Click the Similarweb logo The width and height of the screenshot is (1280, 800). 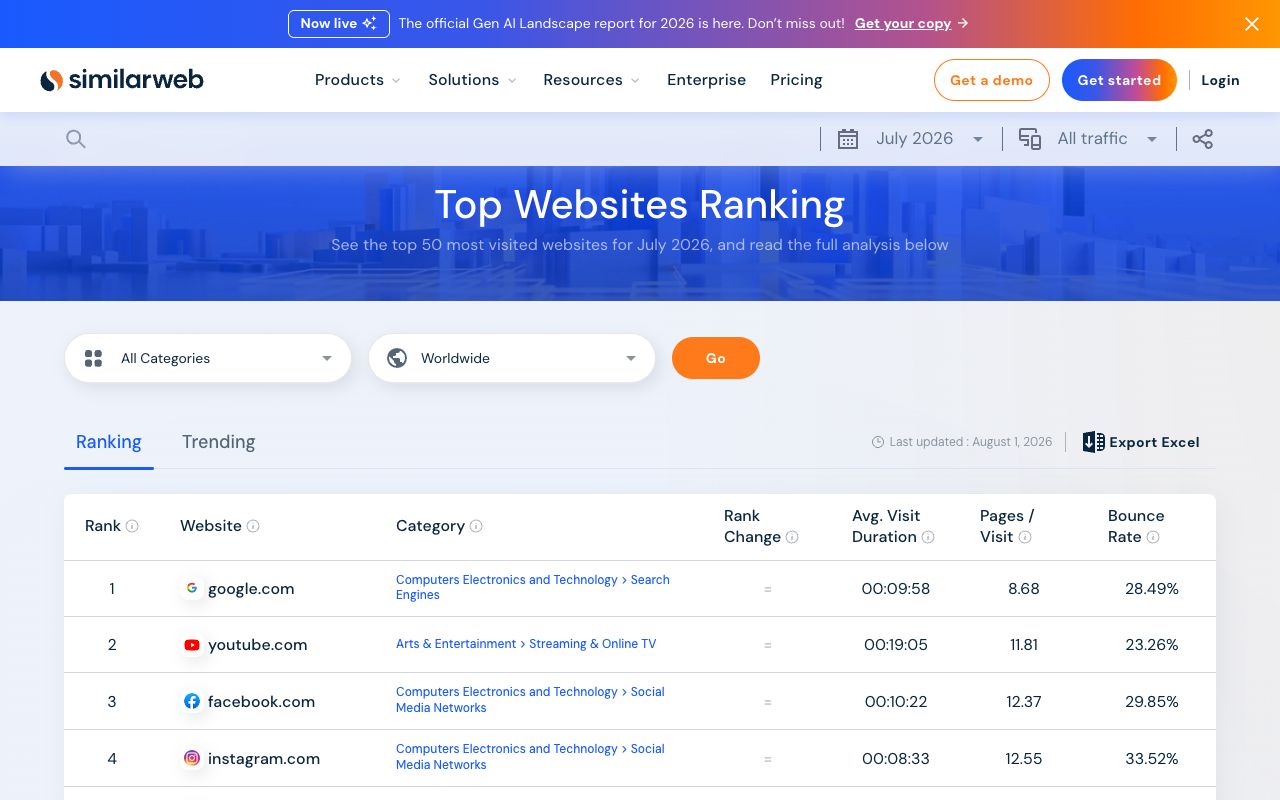(x=121, y=80)
